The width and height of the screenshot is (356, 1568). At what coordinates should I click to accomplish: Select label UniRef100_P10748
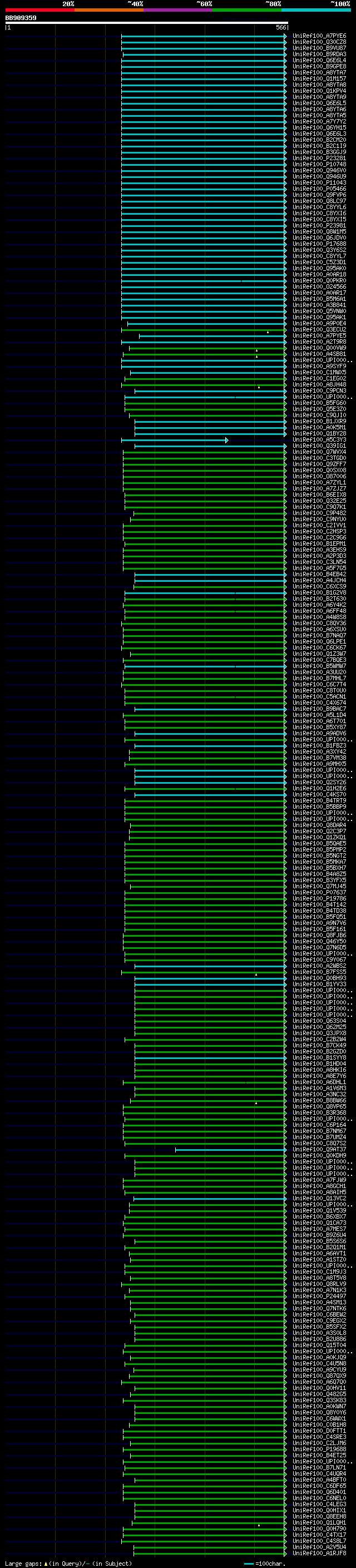click(319, 164)
